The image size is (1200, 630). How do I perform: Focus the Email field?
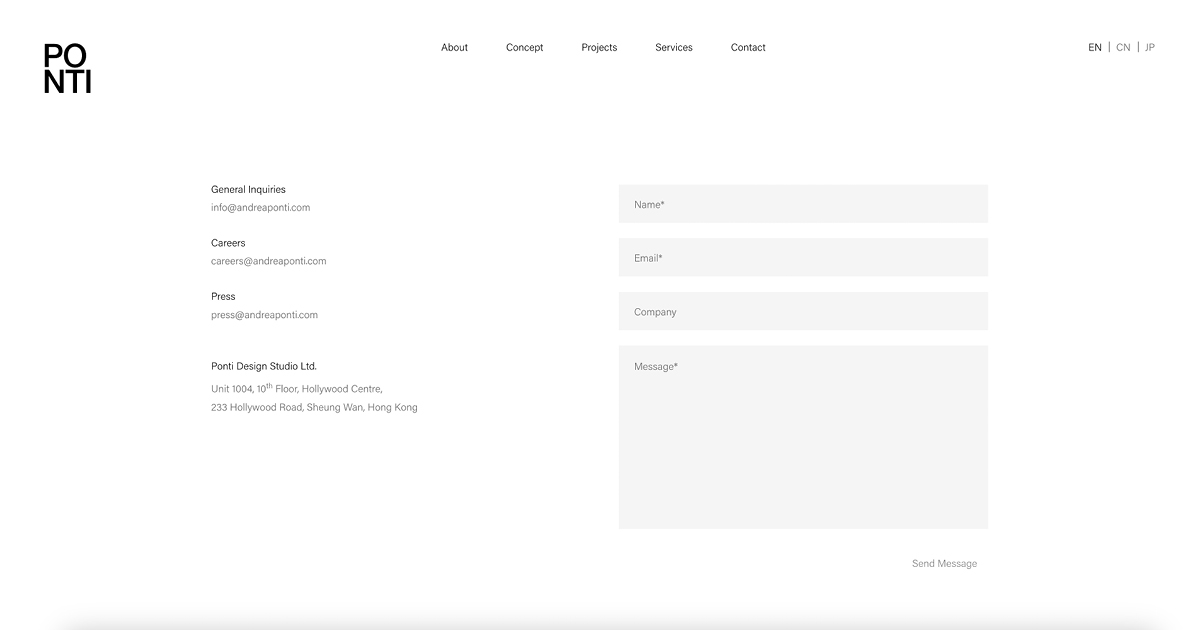click(x=803, y=258)
